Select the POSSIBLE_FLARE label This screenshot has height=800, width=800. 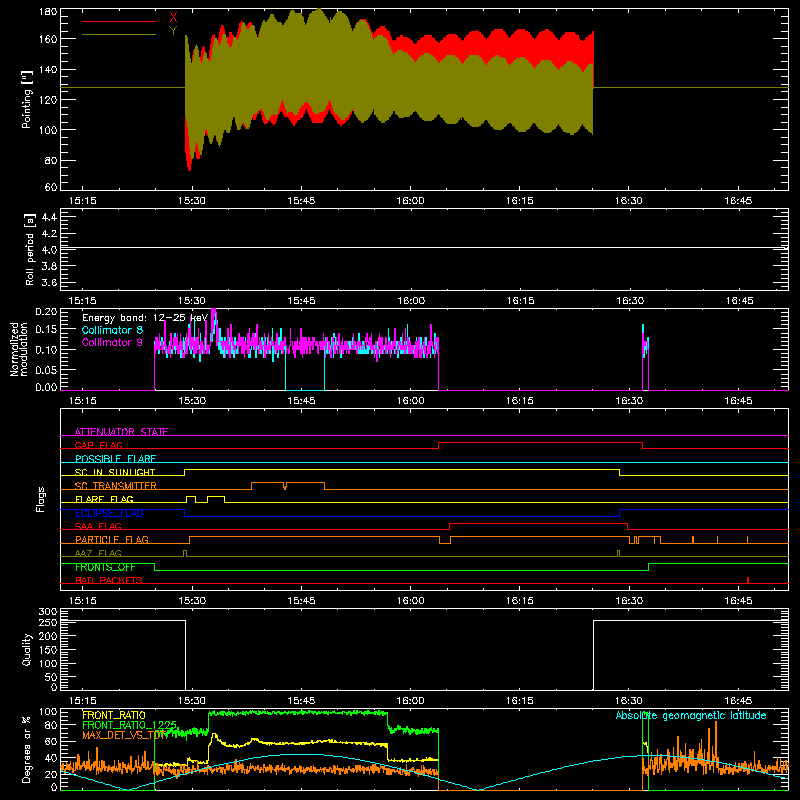(115, 459)
